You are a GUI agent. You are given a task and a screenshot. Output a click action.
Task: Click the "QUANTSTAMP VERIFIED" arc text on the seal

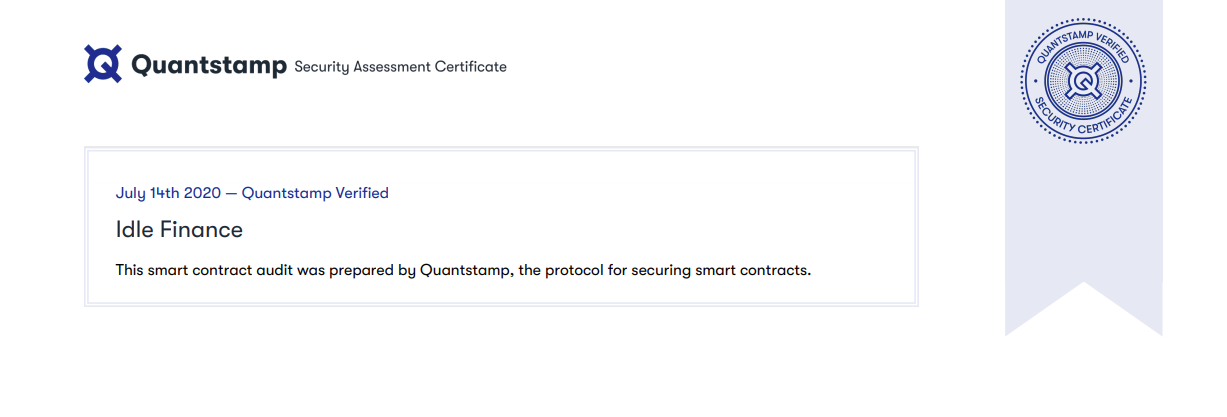1083,42
